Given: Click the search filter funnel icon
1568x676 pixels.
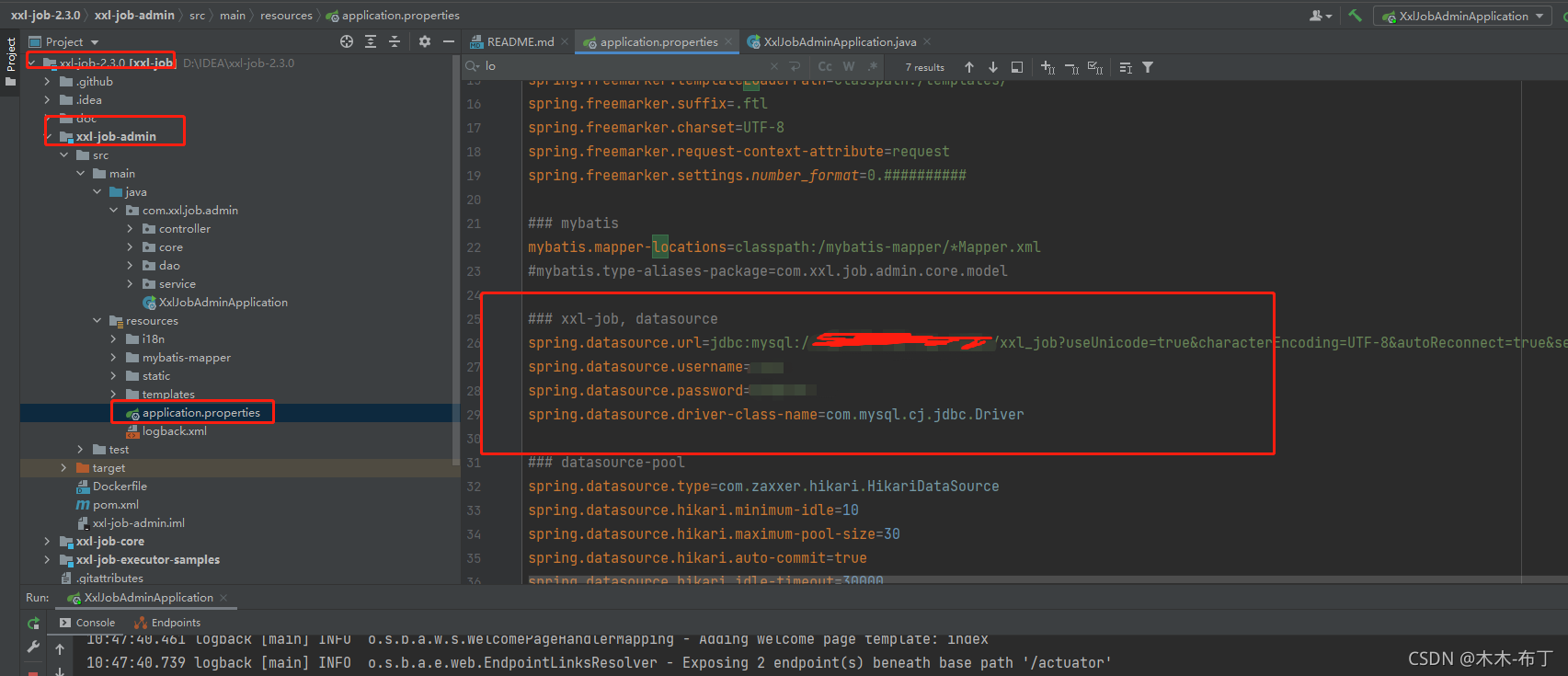Looking at the screenshot, I should [x=1148, y=67].
